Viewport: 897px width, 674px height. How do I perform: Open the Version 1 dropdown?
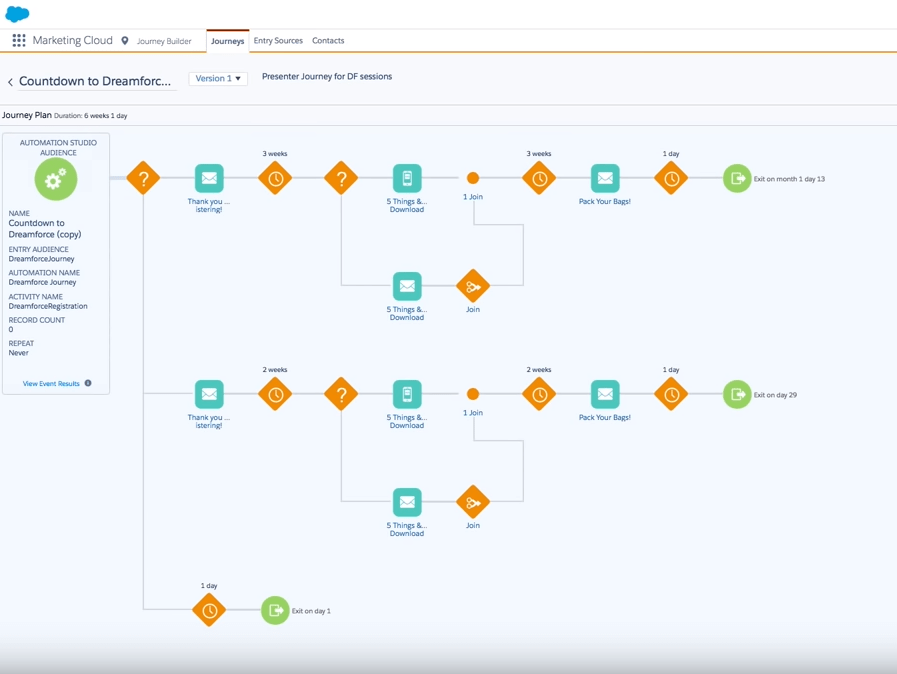(x=218, y=78)
